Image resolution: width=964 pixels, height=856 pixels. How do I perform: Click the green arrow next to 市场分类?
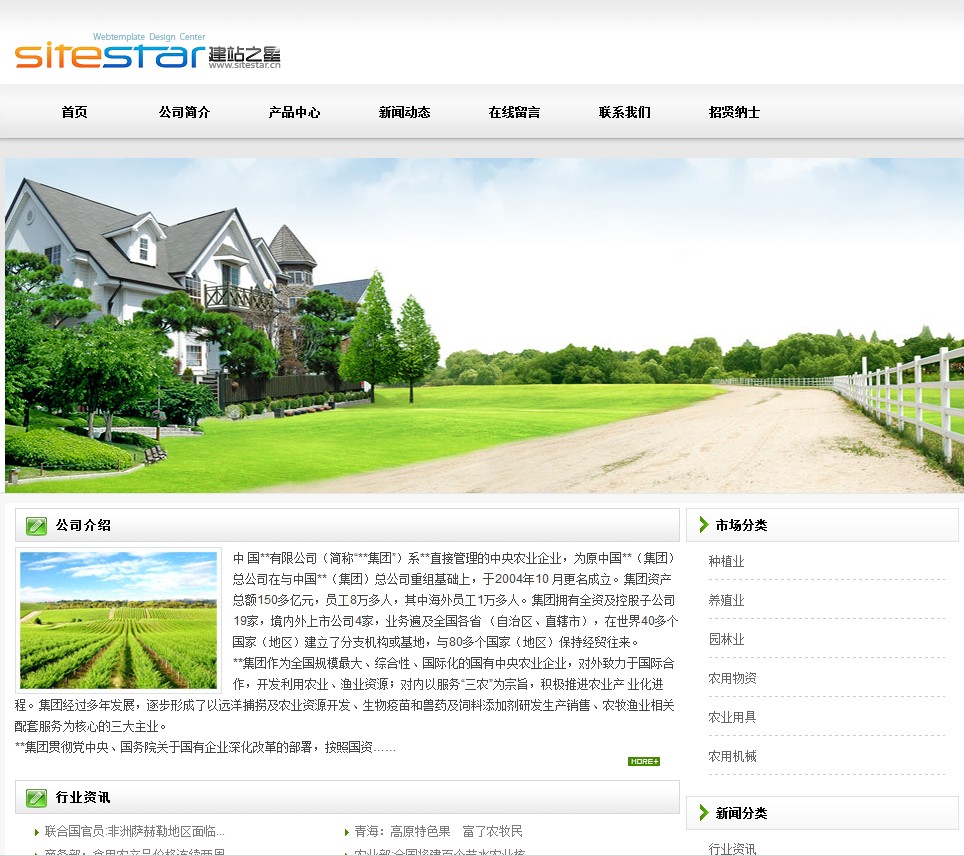tap(703, 525)
